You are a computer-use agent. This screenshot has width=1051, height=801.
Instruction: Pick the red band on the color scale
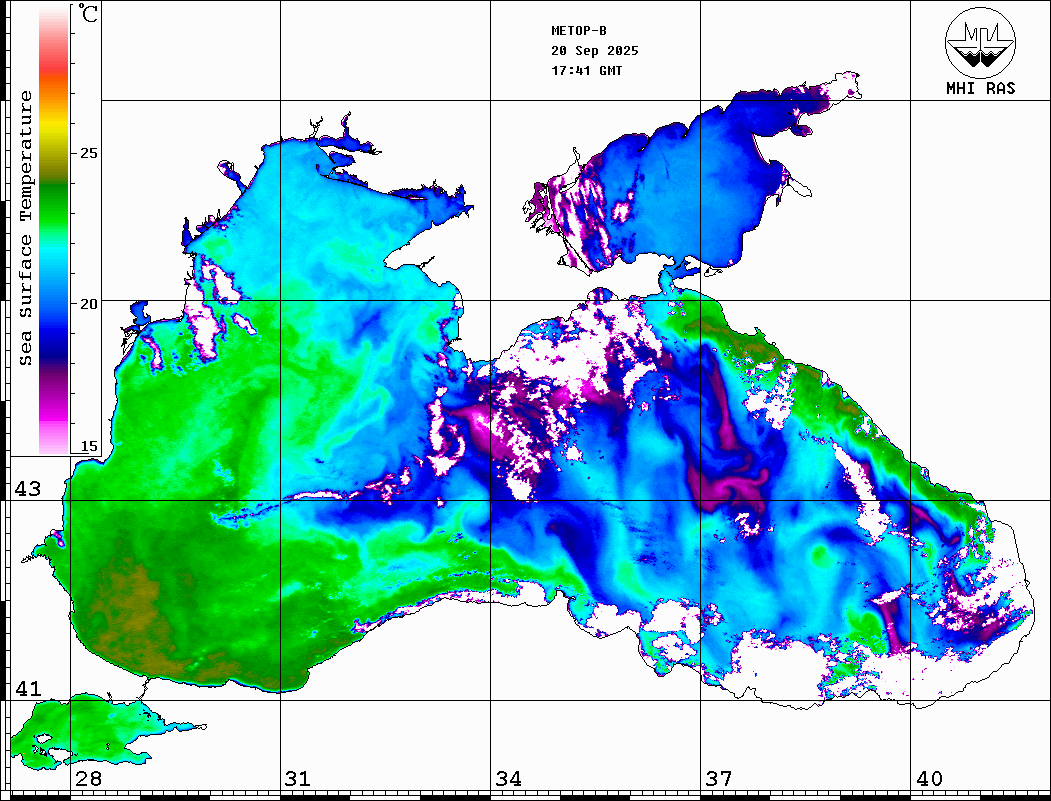(x=53, y=68)
